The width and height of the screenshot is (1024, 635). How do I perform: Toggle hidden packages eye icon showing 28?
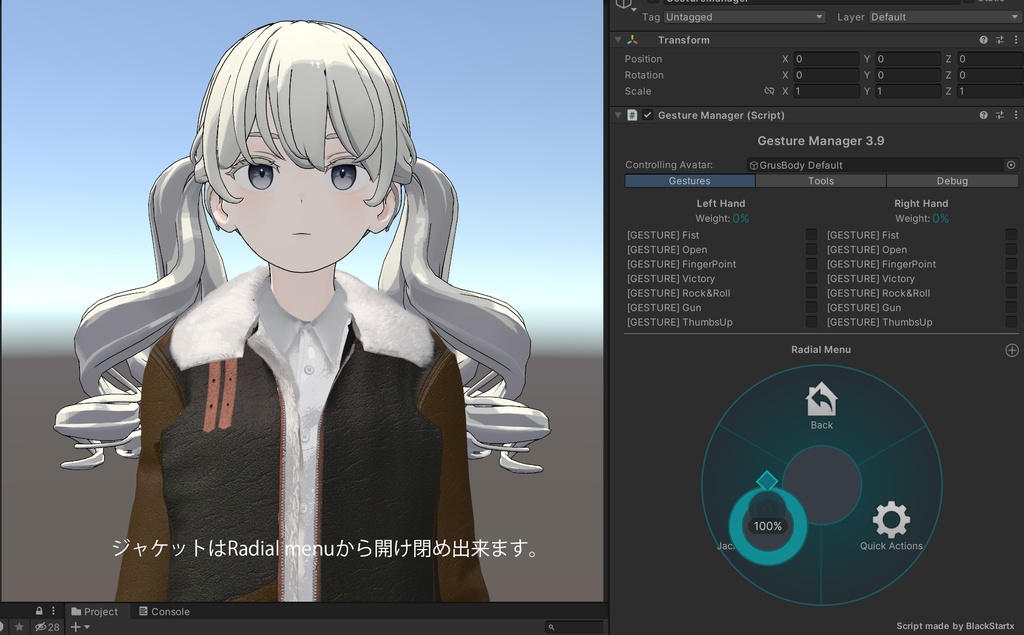click(47, 627)
